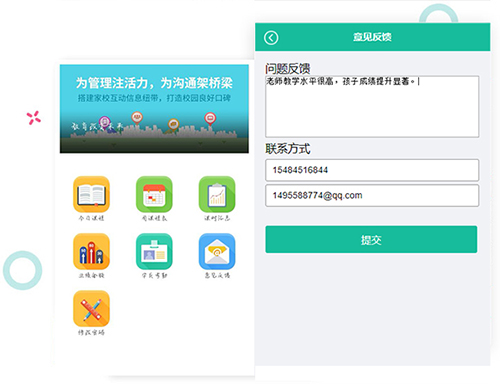Open the orange open-book course icon

[x=91, y=194]
